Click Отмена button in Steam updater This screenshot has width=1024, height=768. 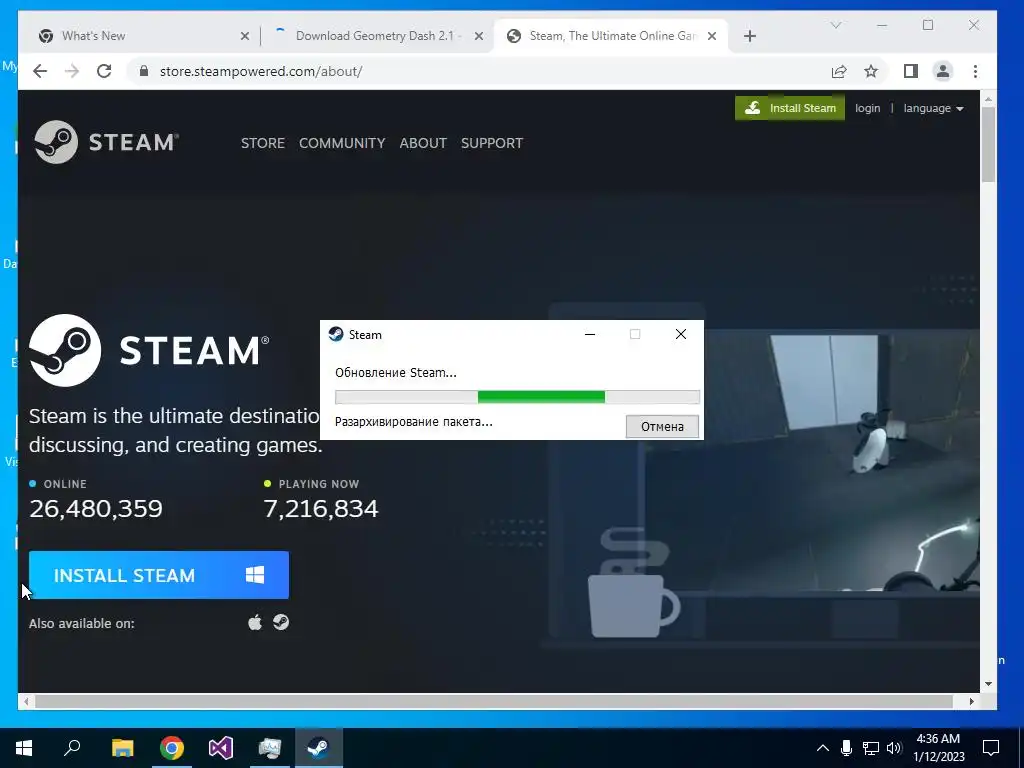pyautogui.click(x=662, y=426)
